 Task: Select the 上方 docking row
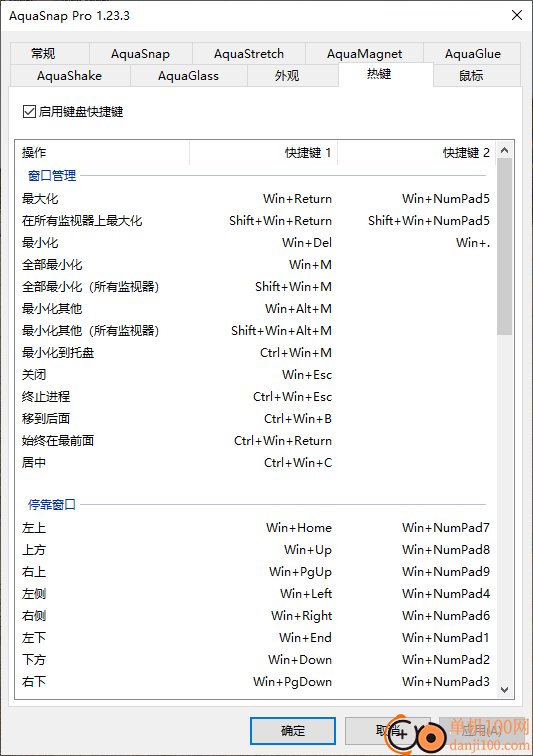[x=256, y=550]
